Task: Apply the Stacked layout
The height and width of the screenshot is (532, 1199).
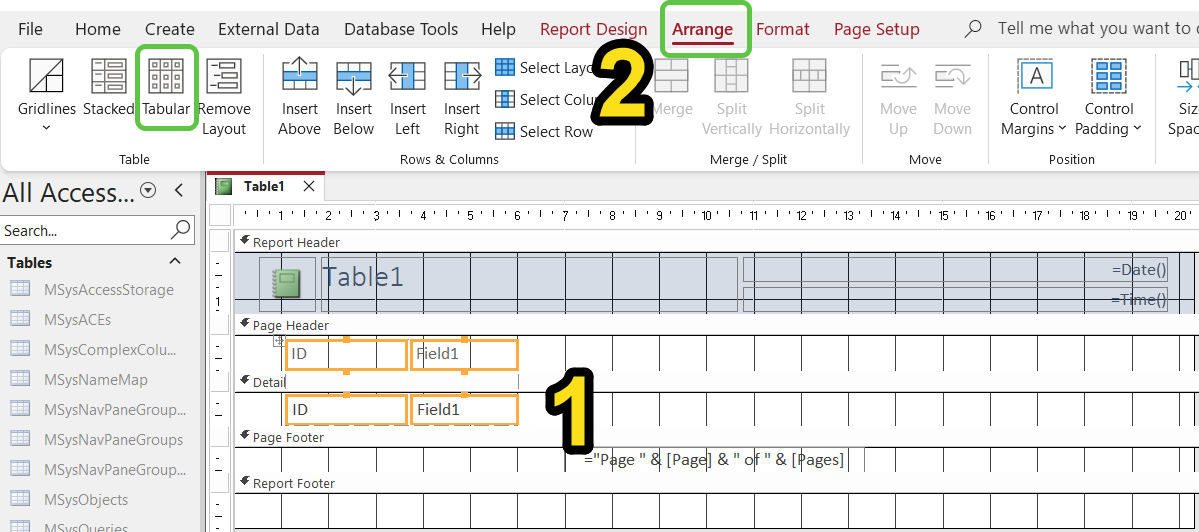Action: pos(108,88)
